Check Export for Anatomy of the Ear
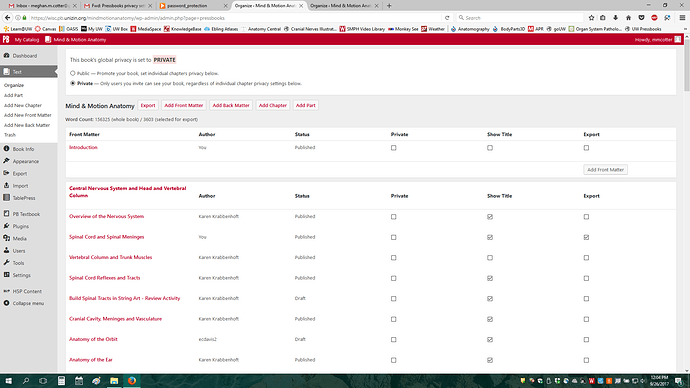690x388 pixels. [x=586, y=360]
